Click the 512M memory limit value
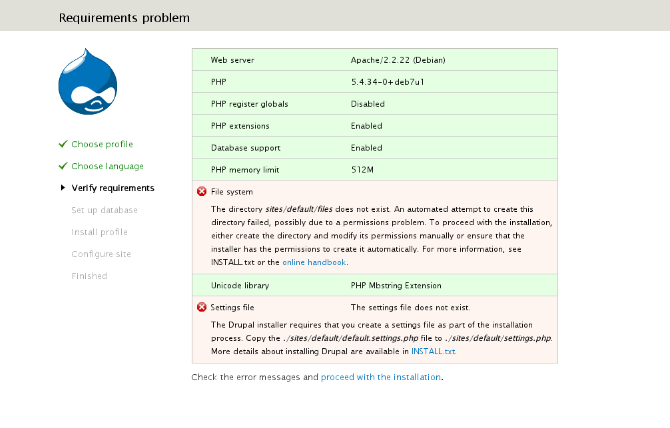Viewport: 670px width, 428px height. click(362, 170)
